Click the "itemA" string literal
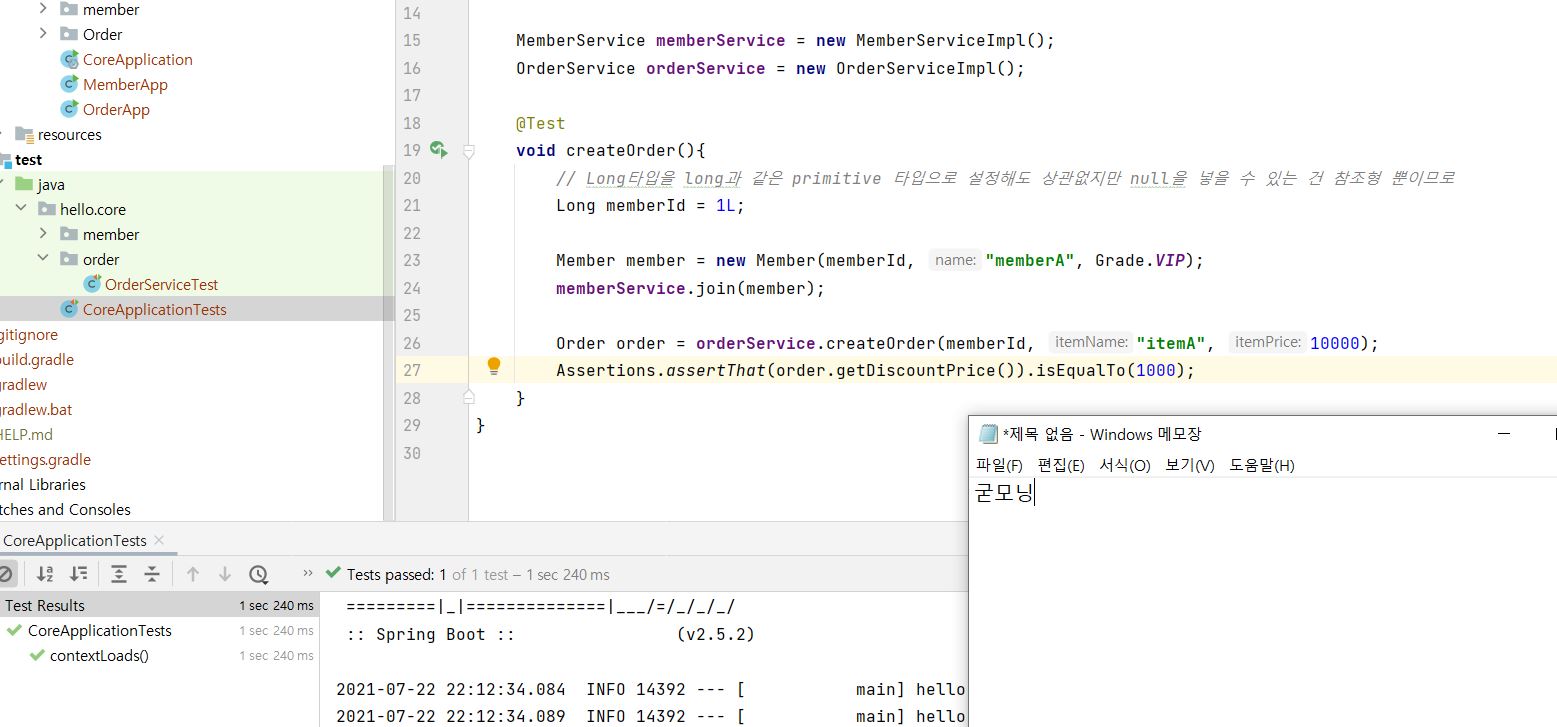This screenshot has height=727, width=1557. click(x=1170, y=343)
